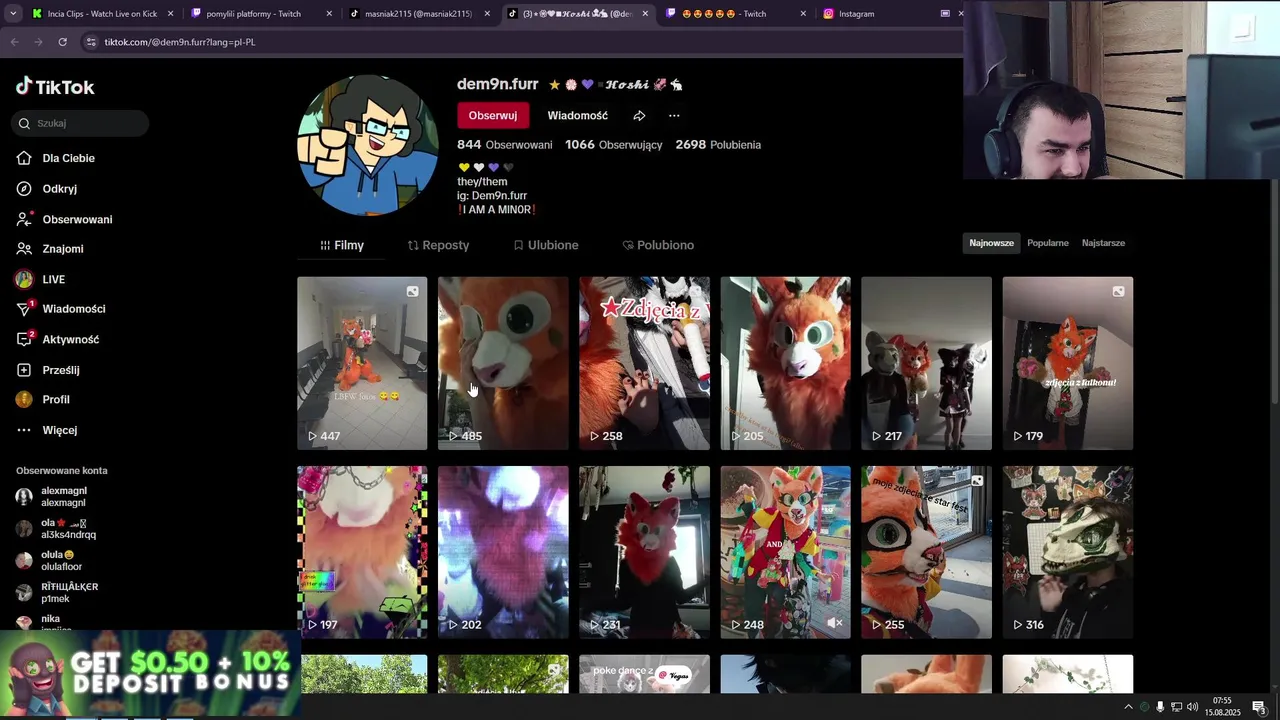Open the video with 316 views

(x=1067, y=552)
